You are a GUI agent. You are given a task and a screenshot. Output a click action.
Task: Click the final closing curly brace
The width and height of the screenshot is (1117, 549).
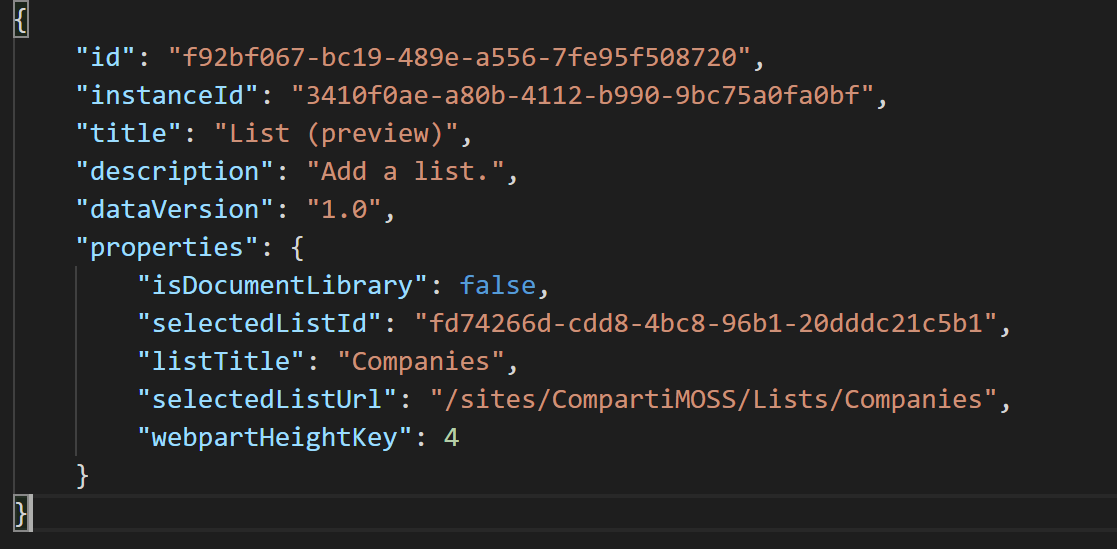click(20, 512)
